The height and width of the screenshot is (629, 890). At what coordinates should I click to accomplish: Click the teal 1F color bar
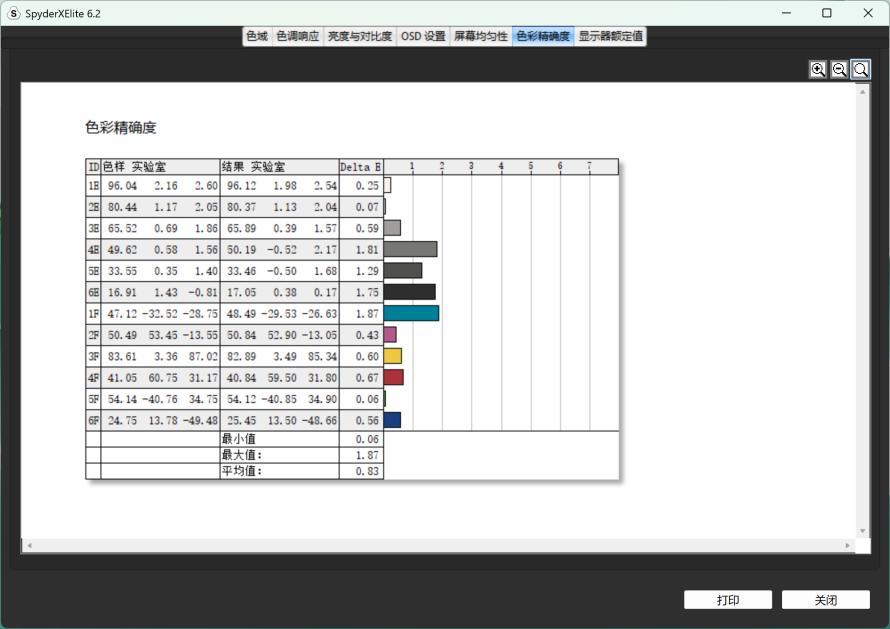(x=412, y=313)
